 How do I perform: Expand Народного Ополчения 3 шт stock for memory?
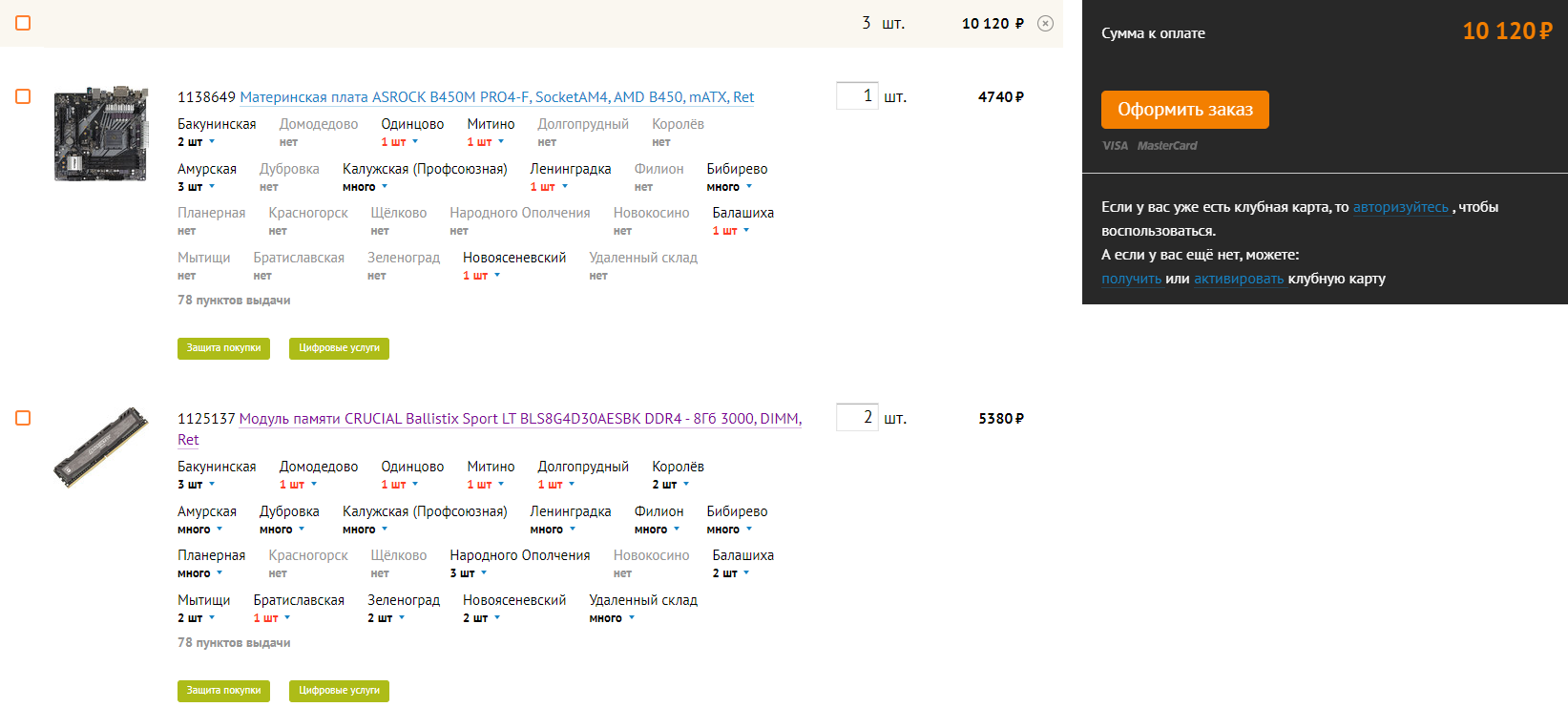(x=469, y=573)
